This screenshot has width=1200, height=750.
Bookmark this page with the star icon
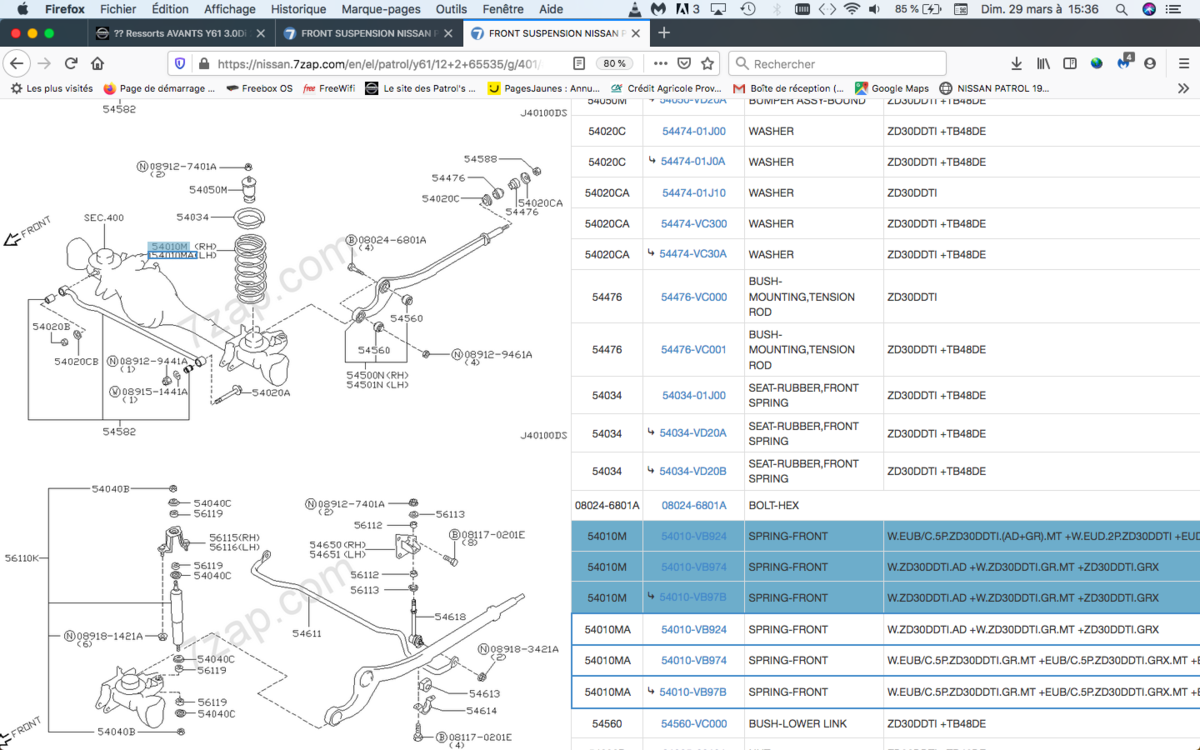[708, 63]
